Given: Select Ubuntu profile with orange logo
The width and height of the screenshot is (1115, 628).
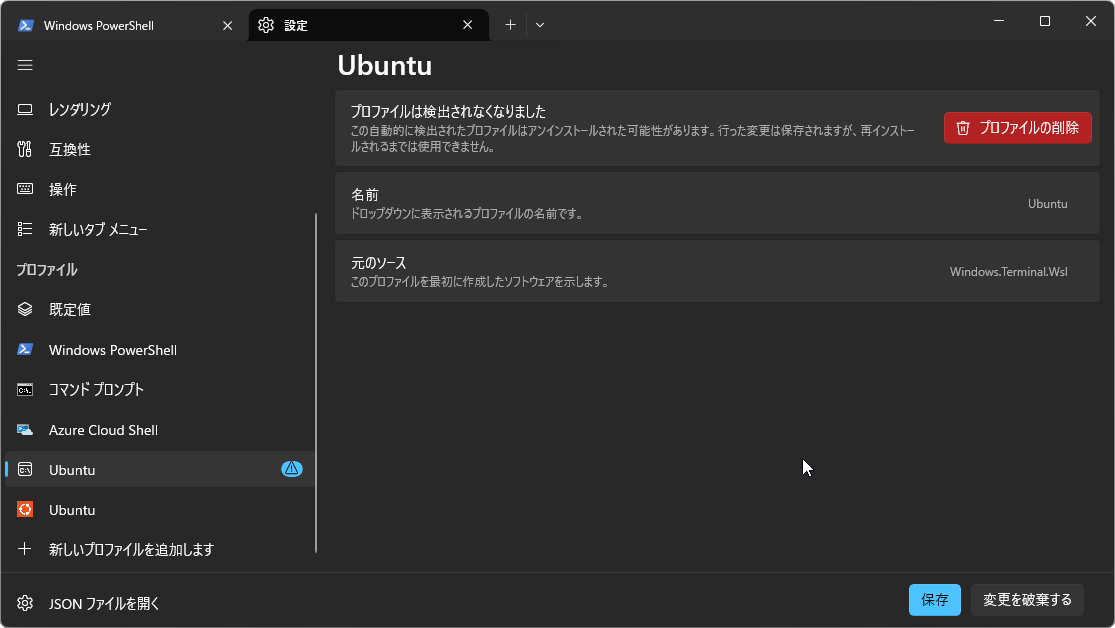Looking at the screenshot, I should point(72,510).
